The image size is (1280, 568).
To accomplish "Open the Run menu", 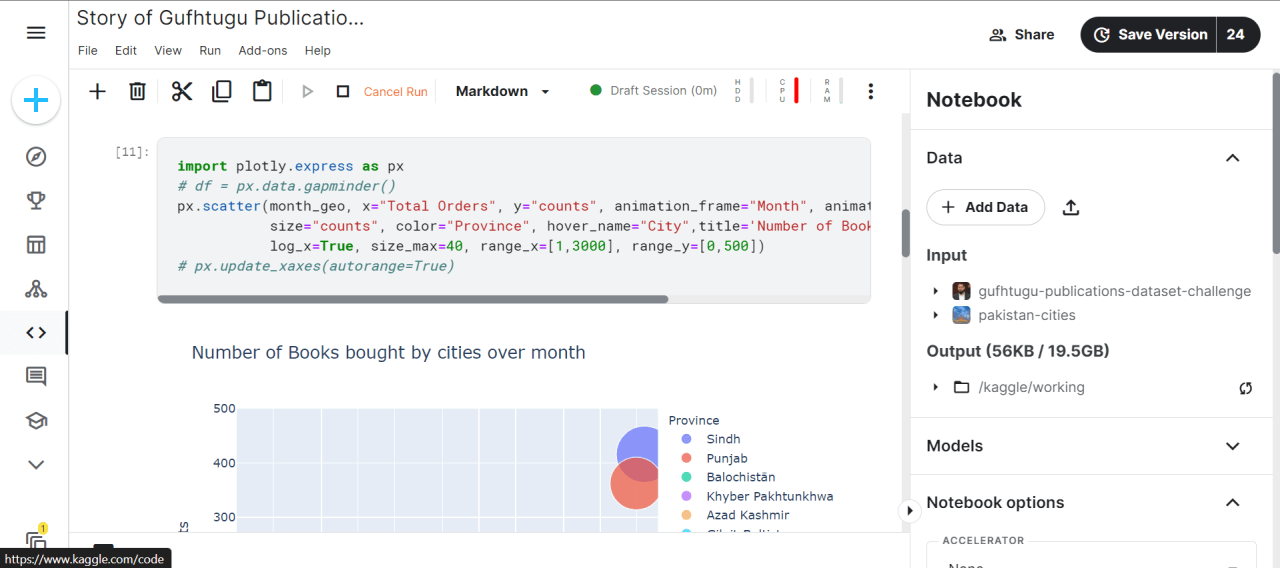I will [210, 50].
